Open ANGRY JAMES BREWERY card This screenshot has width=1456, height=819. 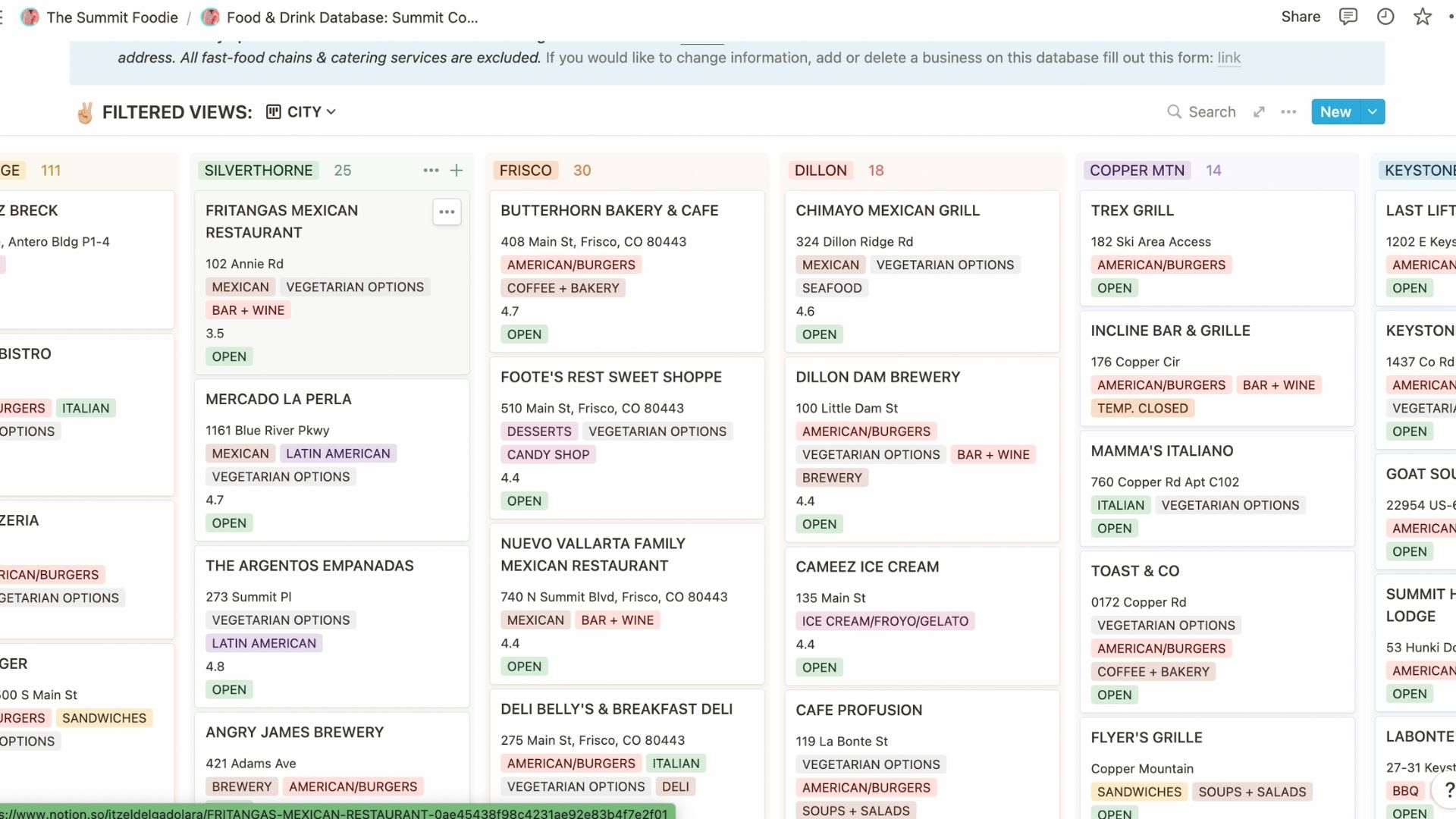[332, 758]
